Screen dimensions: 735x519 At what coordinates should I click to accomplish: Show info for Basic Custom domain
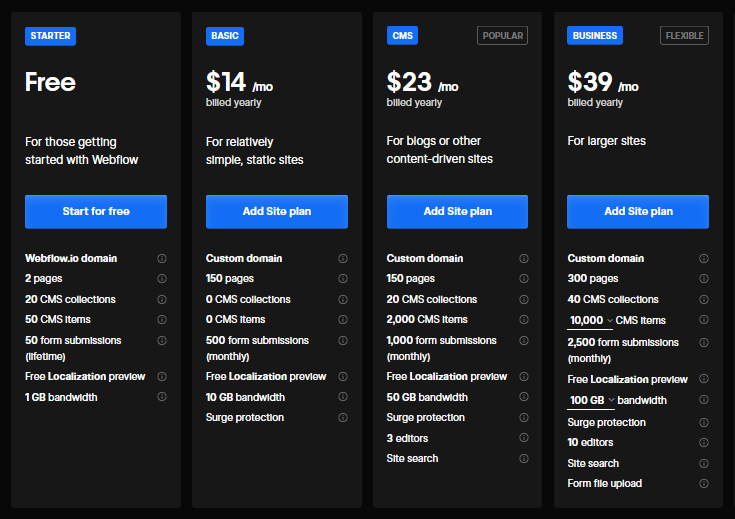click(343, 258)
